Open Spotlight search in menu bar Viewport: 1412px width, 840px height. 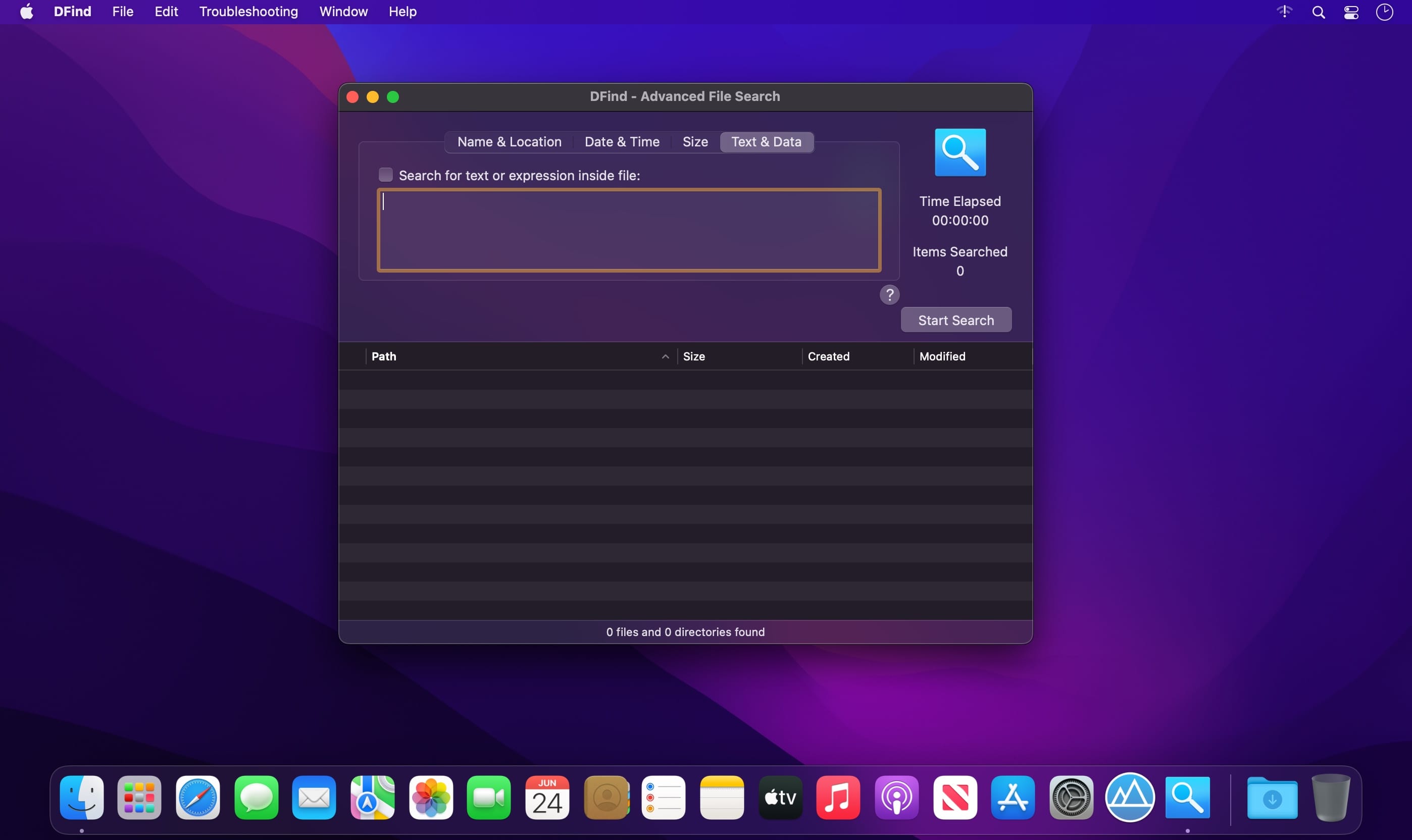click(1318, 12)
